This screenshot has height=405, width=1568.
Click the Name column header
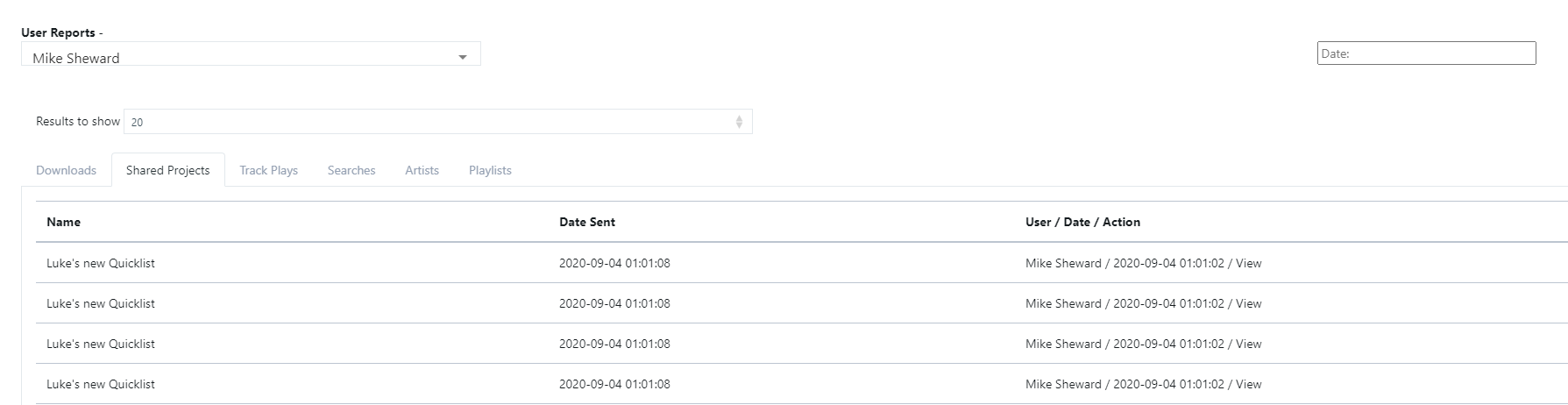(64, 222)
